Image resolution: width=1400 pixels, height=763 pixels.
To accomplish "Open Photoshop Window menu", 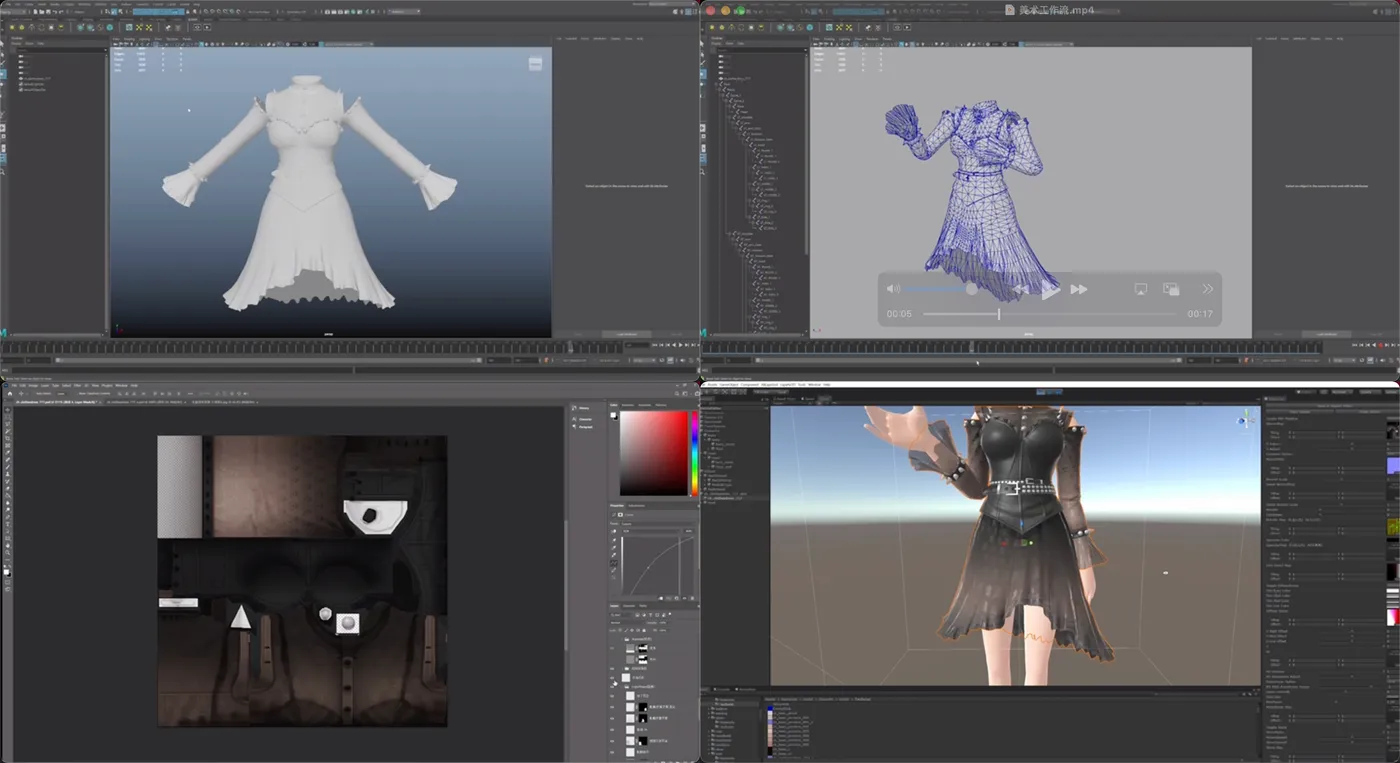I will tap(122, 385).
